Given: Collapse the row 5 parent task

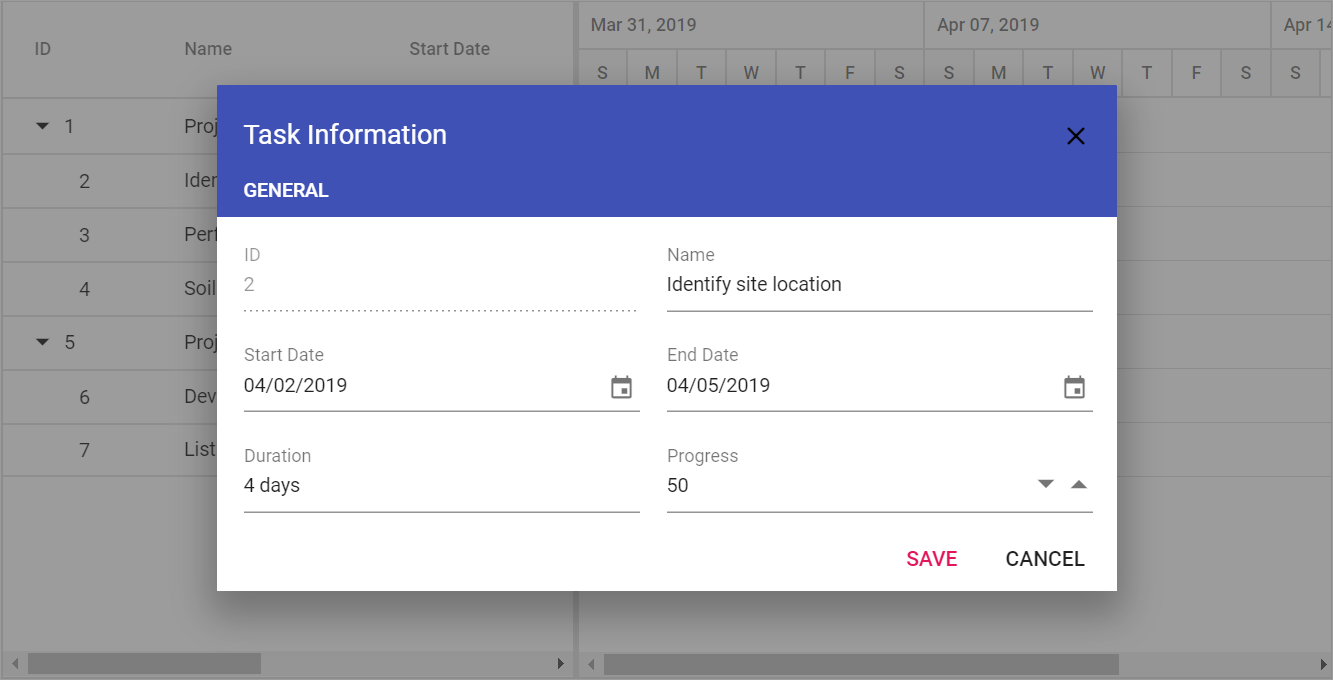Looking at the screenshot, I should click(42, 342).
